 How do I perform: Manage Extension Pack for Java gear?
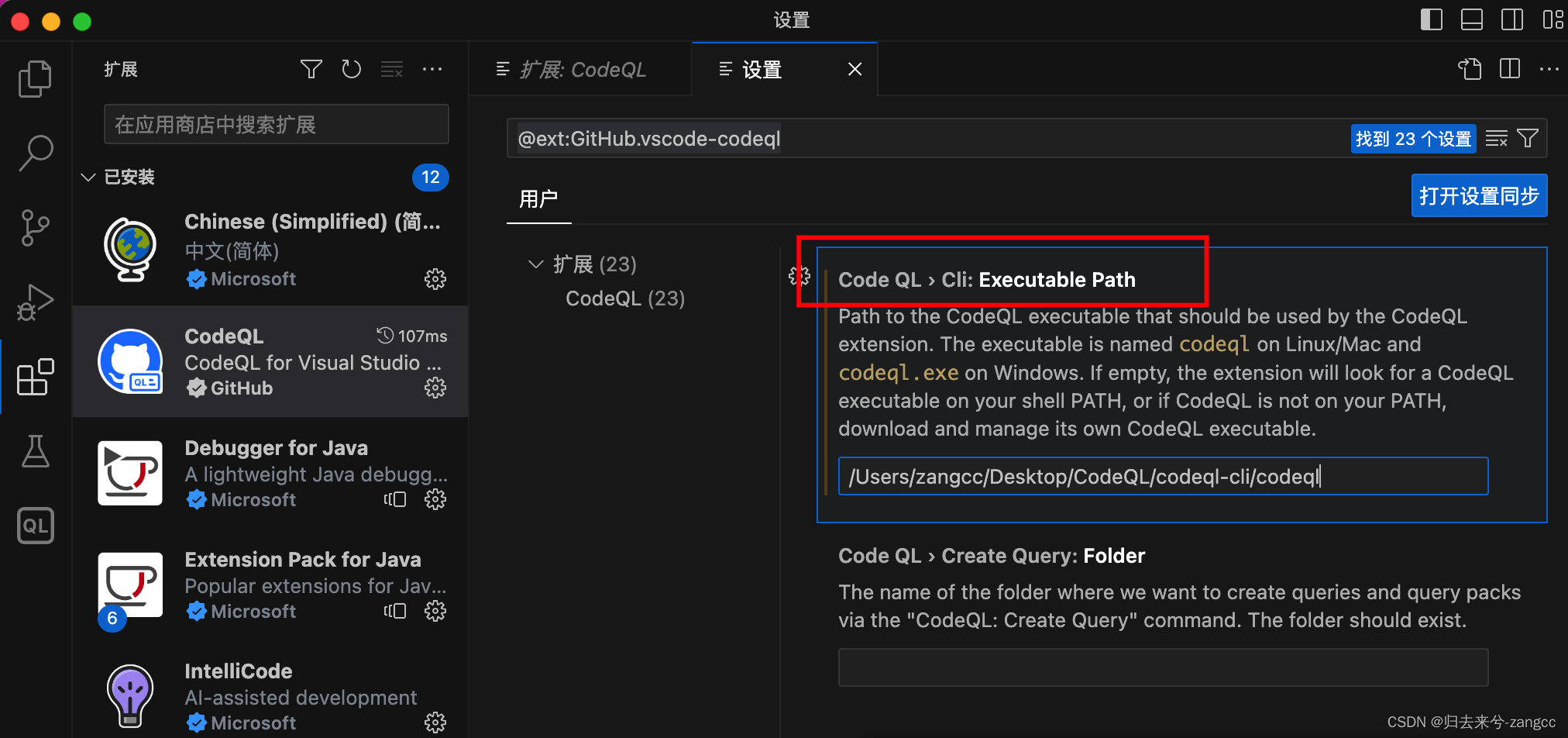pos(435,611)
